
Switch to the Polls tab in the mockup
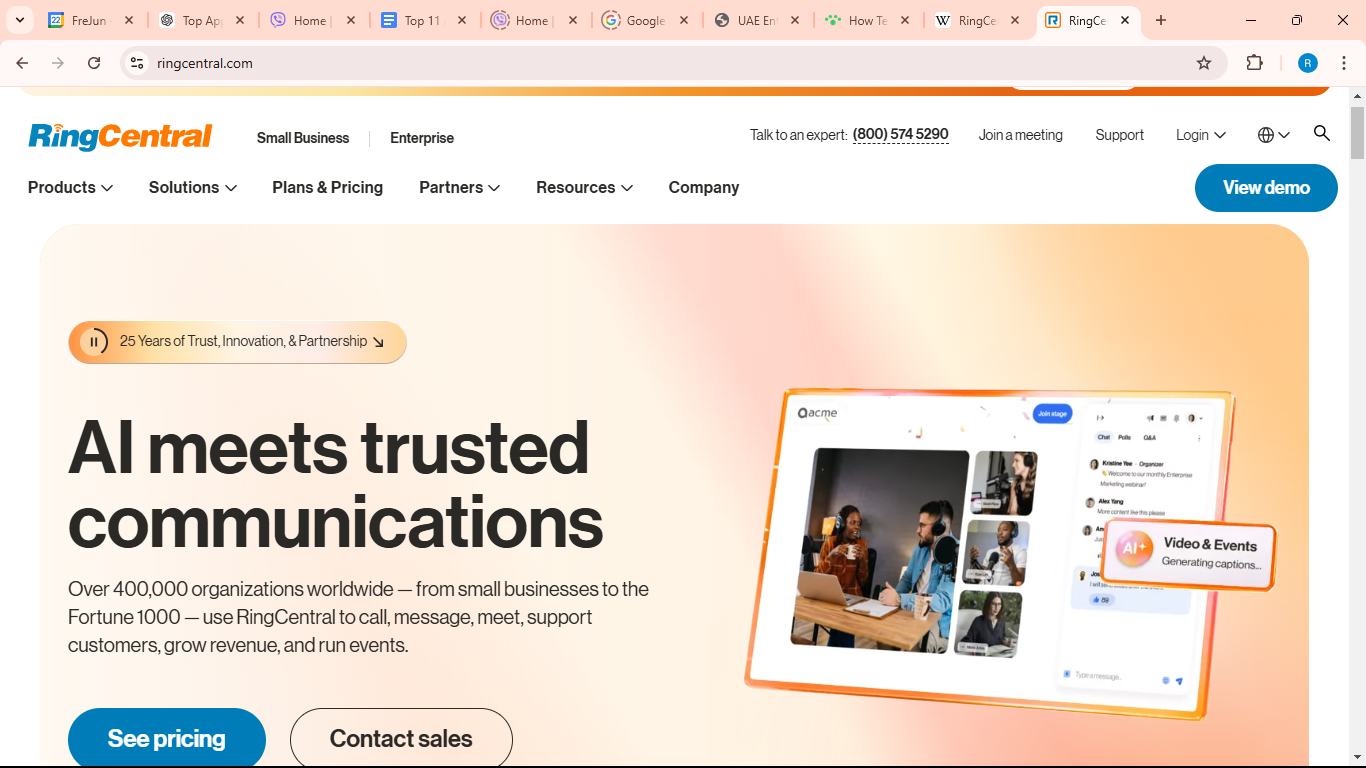pos(1124,437)
